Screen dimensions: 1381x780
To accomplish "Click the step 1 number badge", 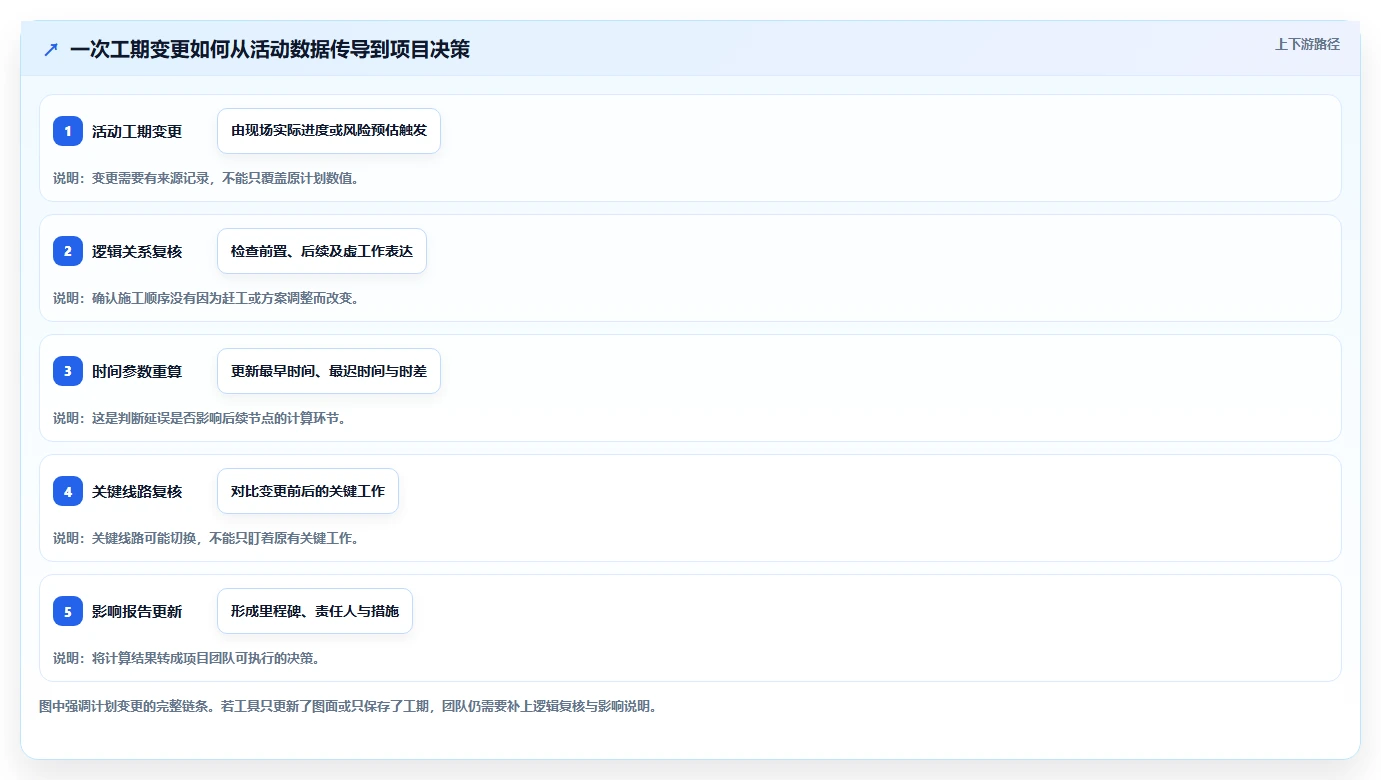I will [x=68, y=131].
